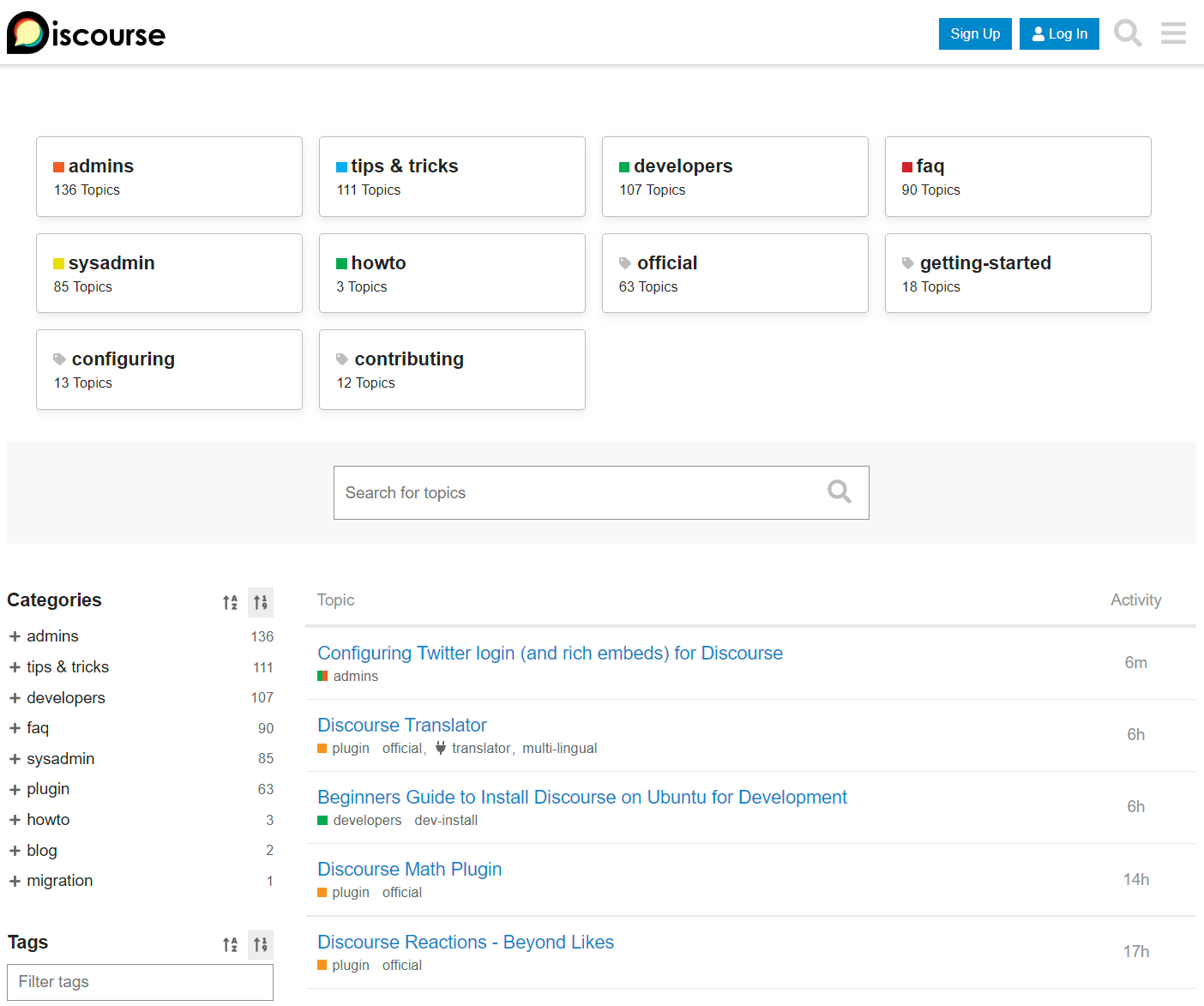Open the hamburger menu
Viewport: 1204px width, 1006px height.
(x=1173, y=33)
